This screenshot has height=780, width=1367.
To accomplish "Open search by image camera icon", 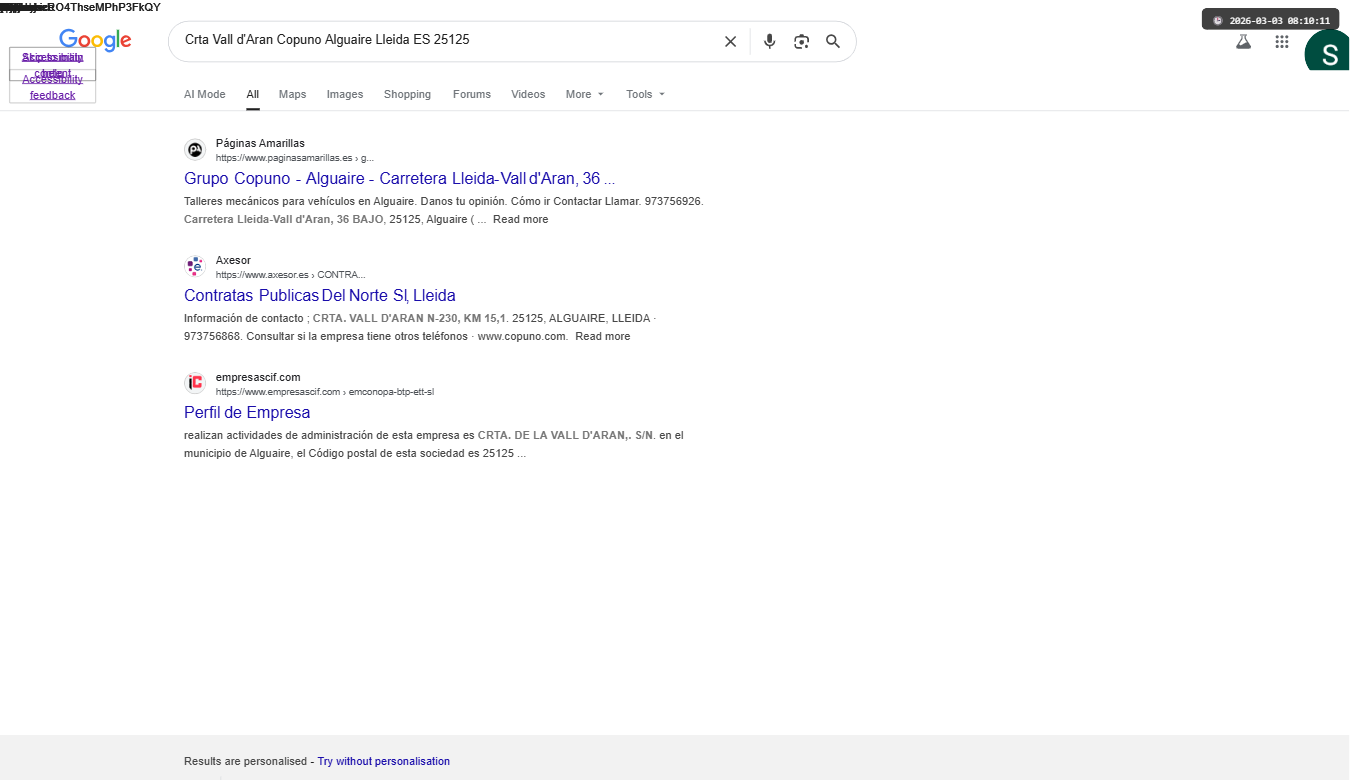I will 801,41.
